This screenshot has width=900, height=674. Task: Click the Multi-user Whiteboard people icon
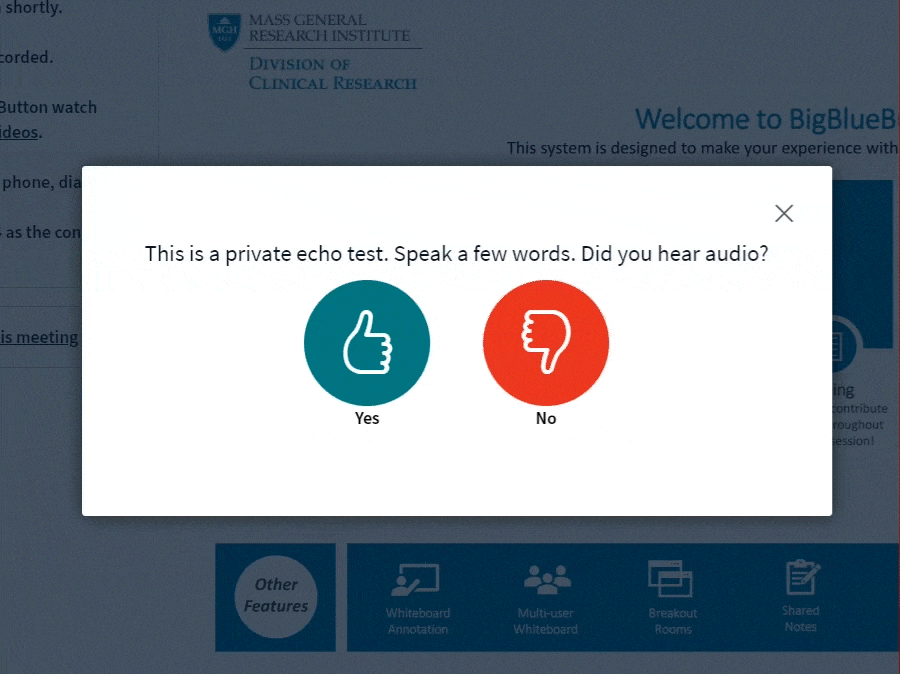[546, 579]
